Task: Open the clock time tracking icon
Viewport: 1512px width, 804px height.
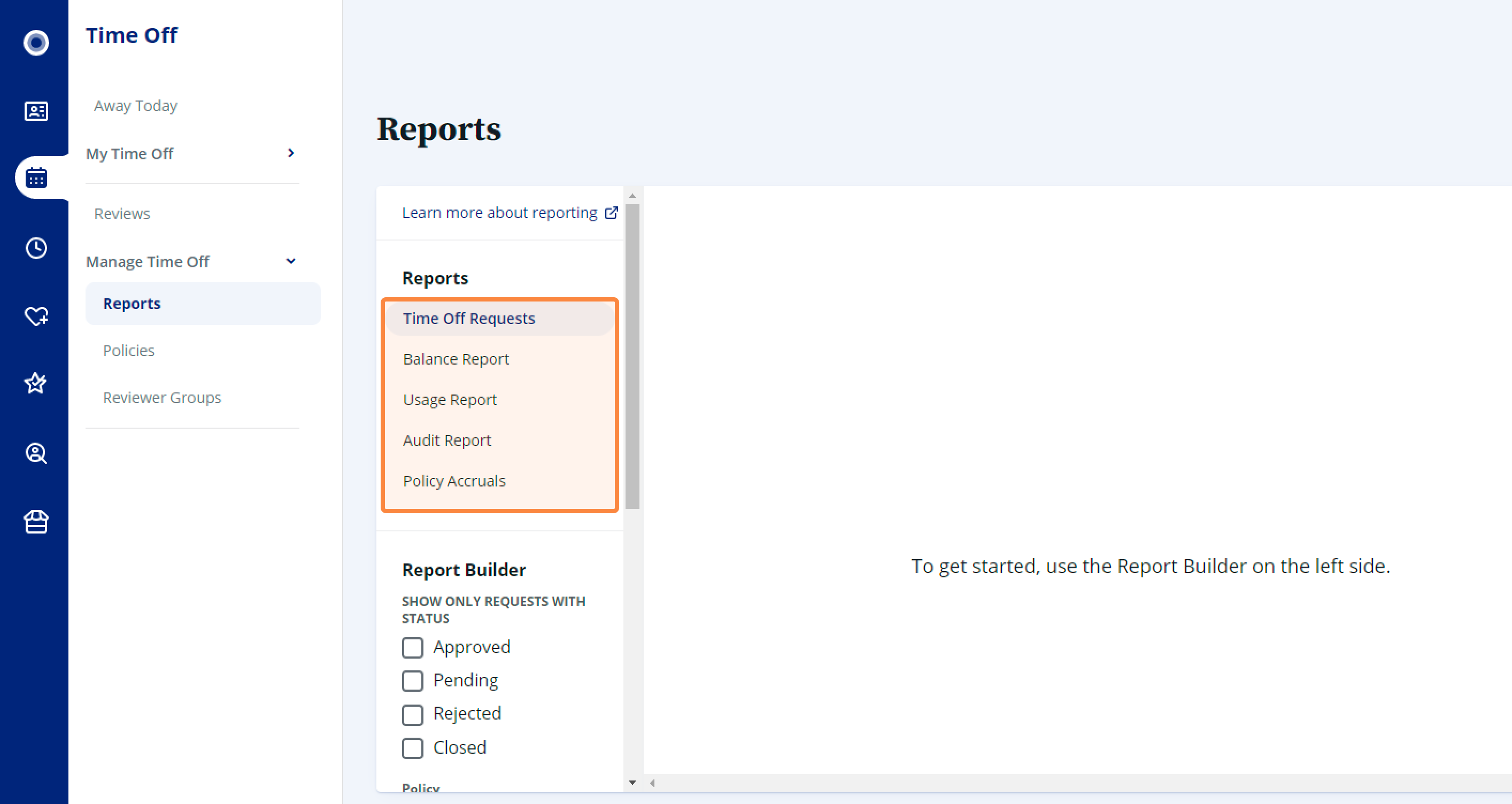Action: pyautogui.click(x=36, y=248)
